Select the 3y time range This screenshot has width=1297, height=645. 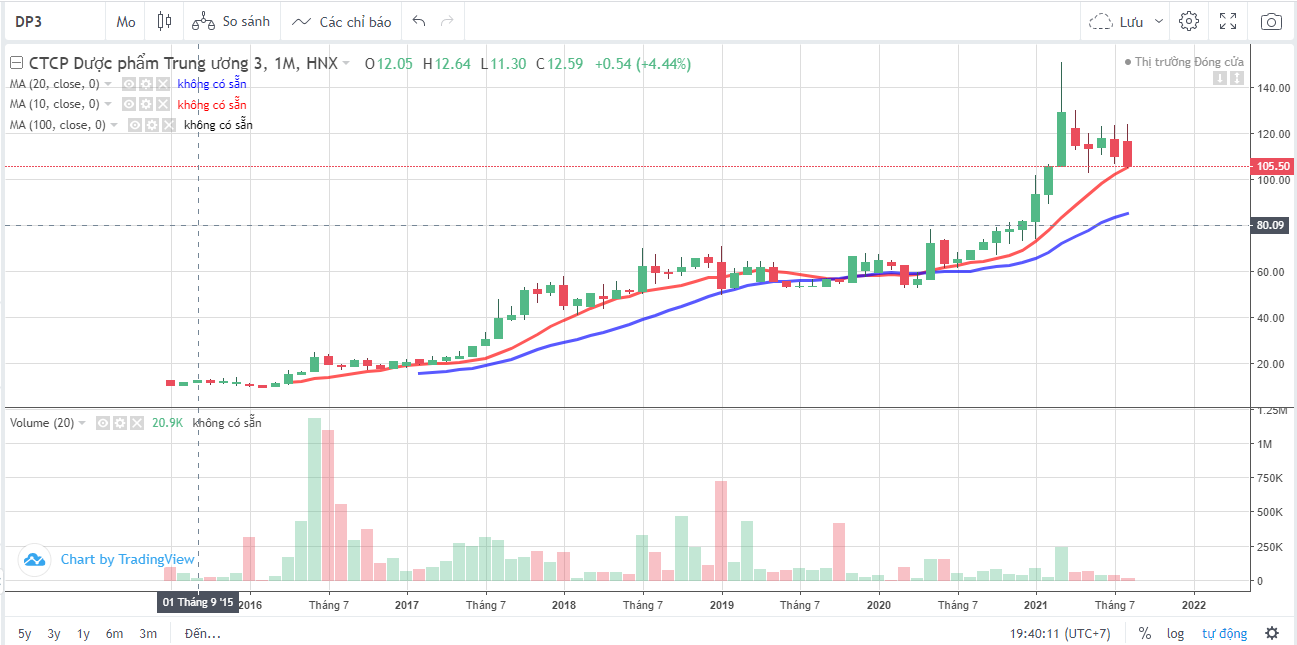point(55,633)
